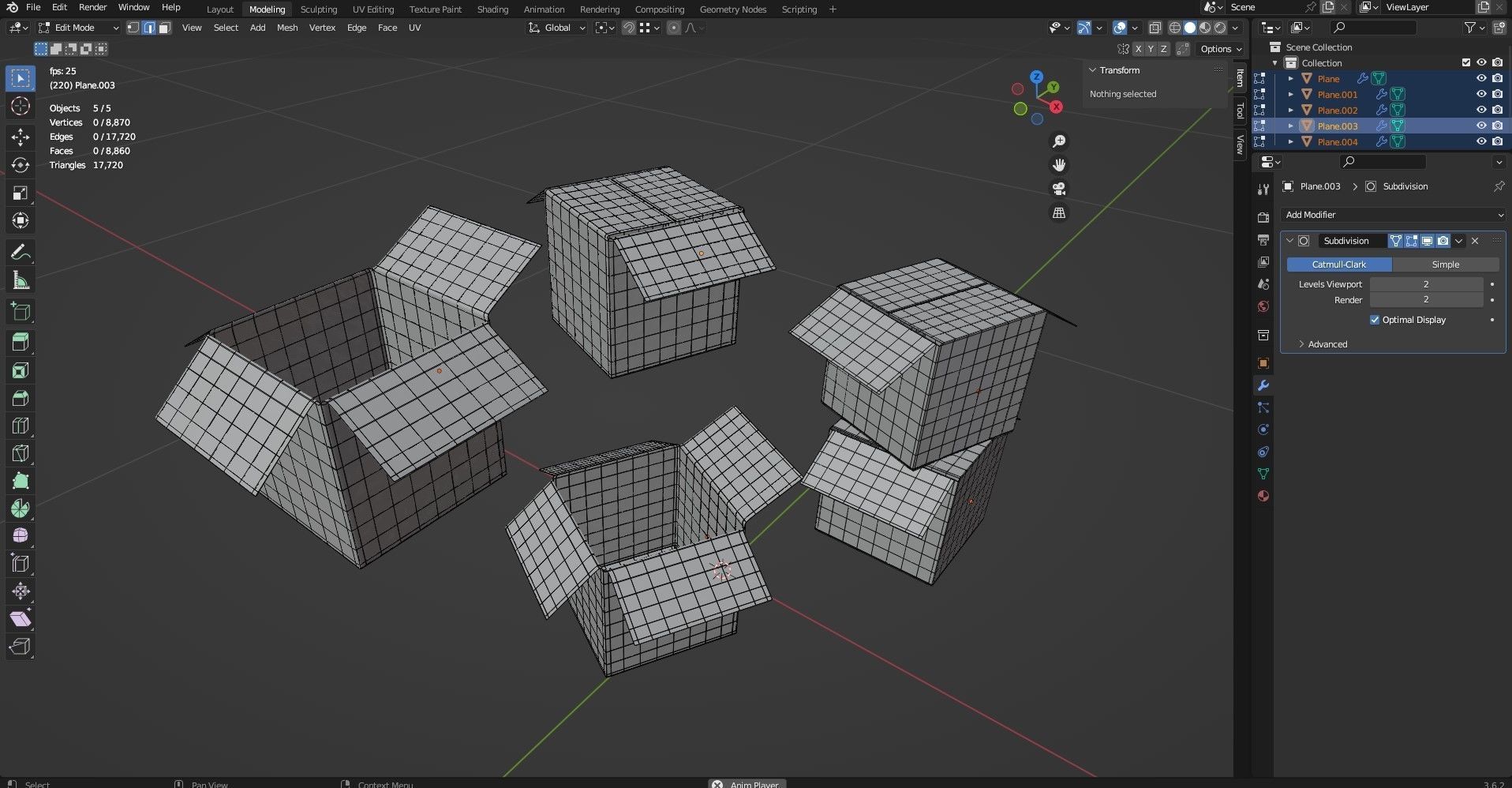Switch to the UV Editing workspace tab
This screenshot has height=788, width=1512.
click(x=372, y=9)
